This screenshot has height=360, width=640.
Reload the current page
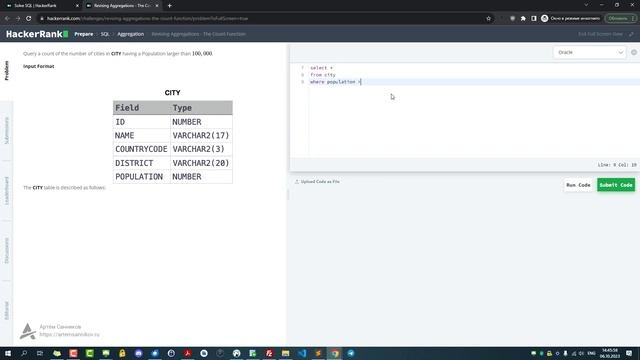(x=29, y=18)
